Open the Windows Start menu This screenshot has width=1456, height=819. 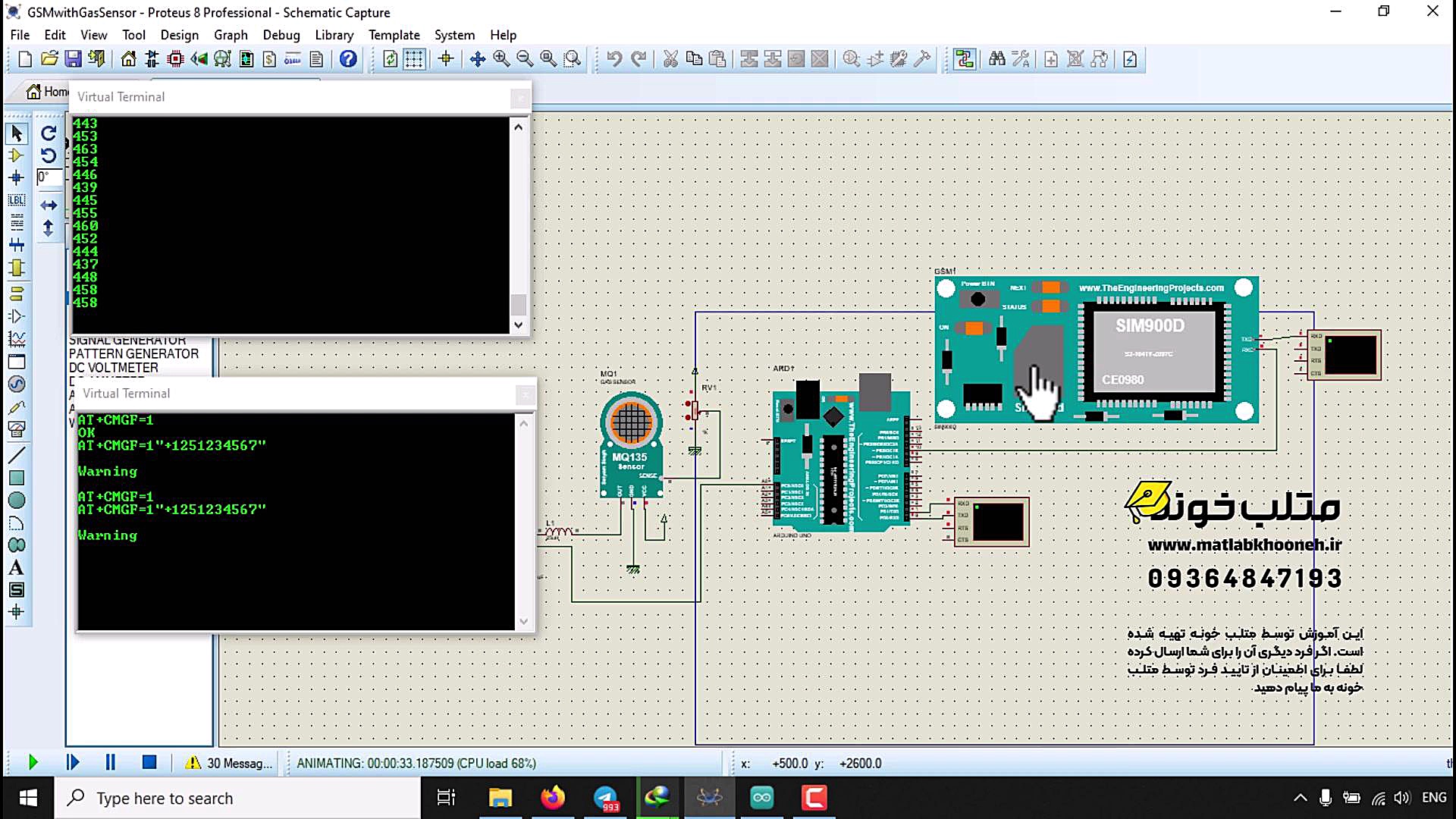pos(28,798)
